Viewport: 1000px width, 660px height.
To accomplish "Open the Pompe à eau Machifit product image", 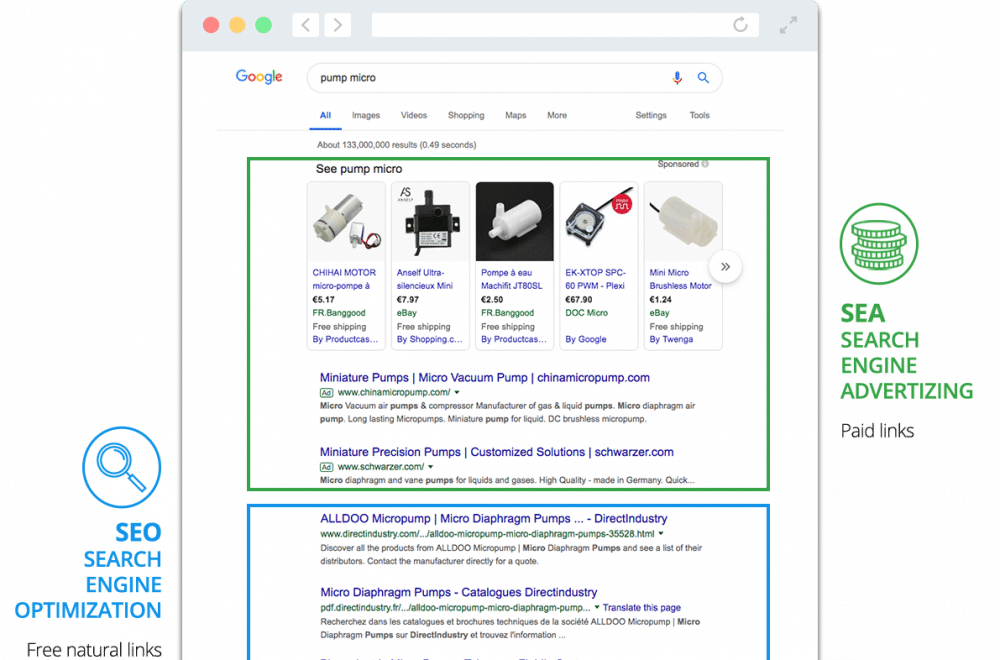I will (515, 221).
